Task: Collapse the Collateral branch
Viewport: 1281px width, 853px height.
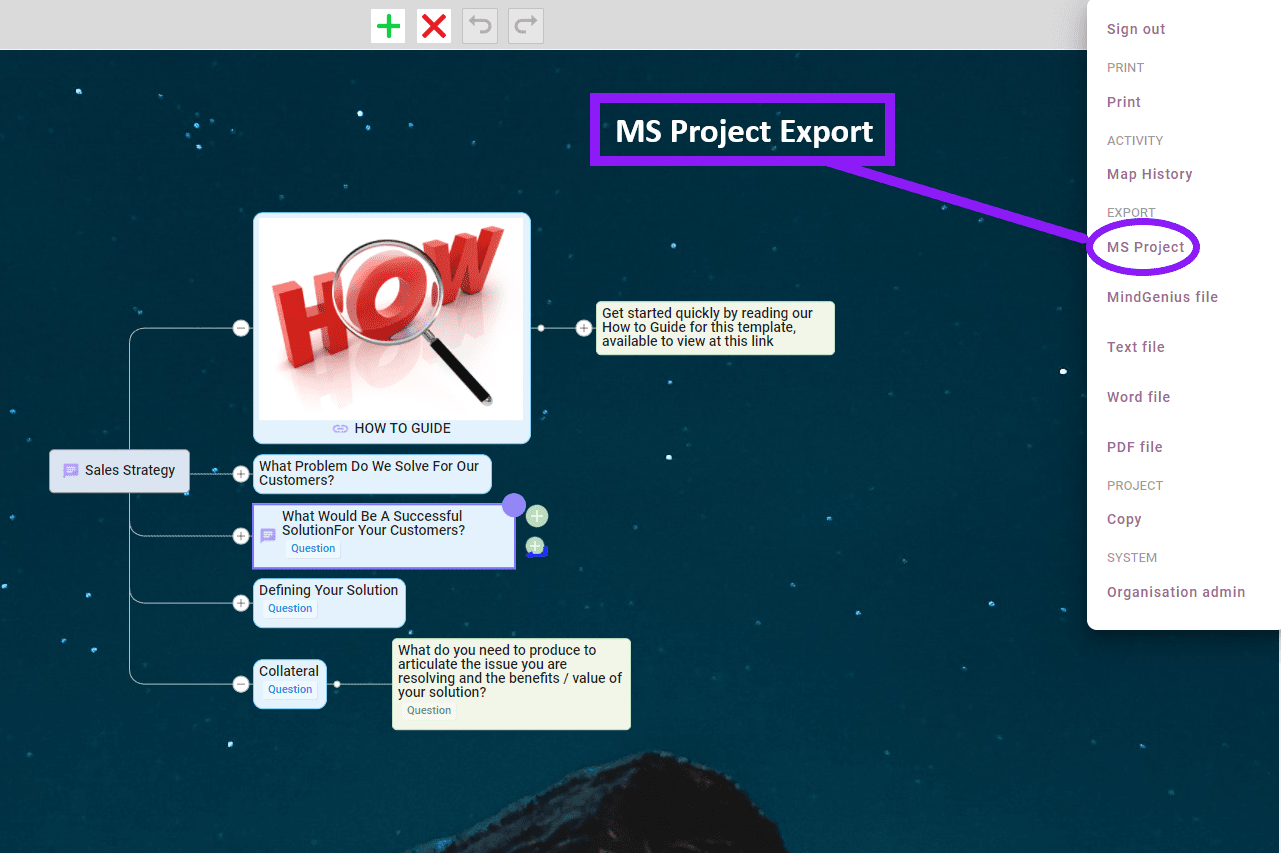Action: (x=241, y=684)
